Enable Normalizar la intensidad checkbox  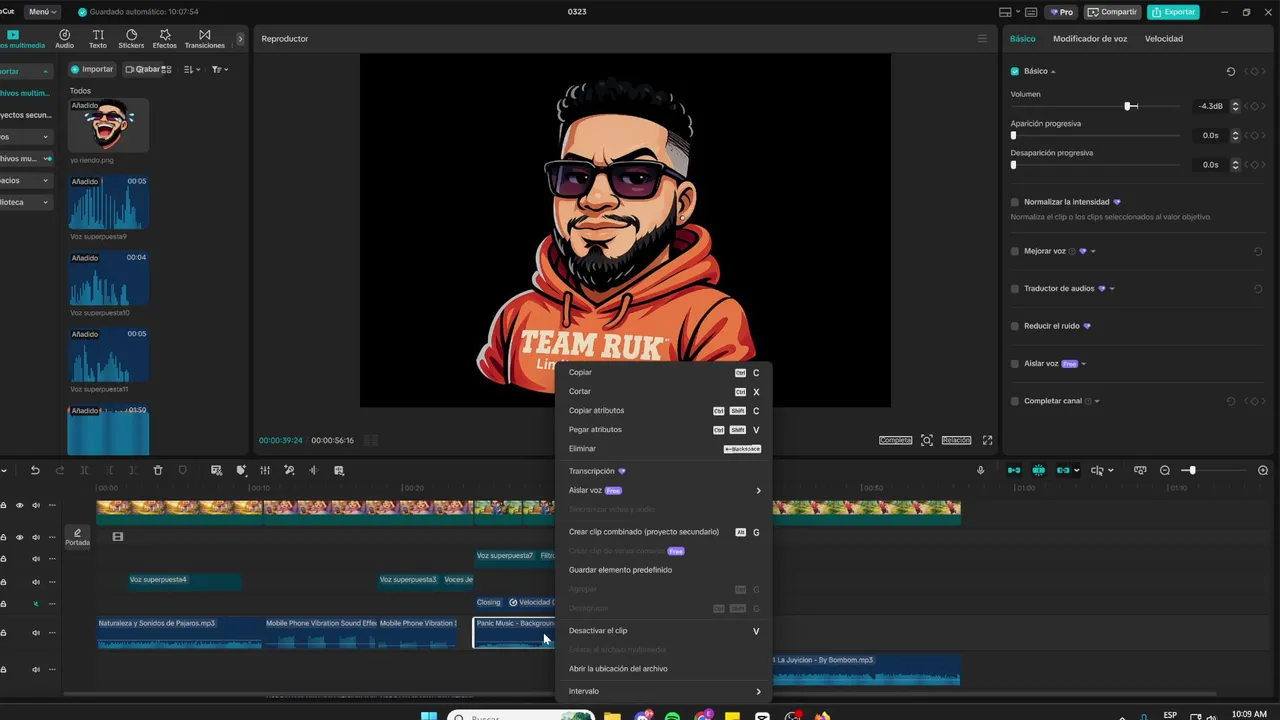coord(1015,202)
